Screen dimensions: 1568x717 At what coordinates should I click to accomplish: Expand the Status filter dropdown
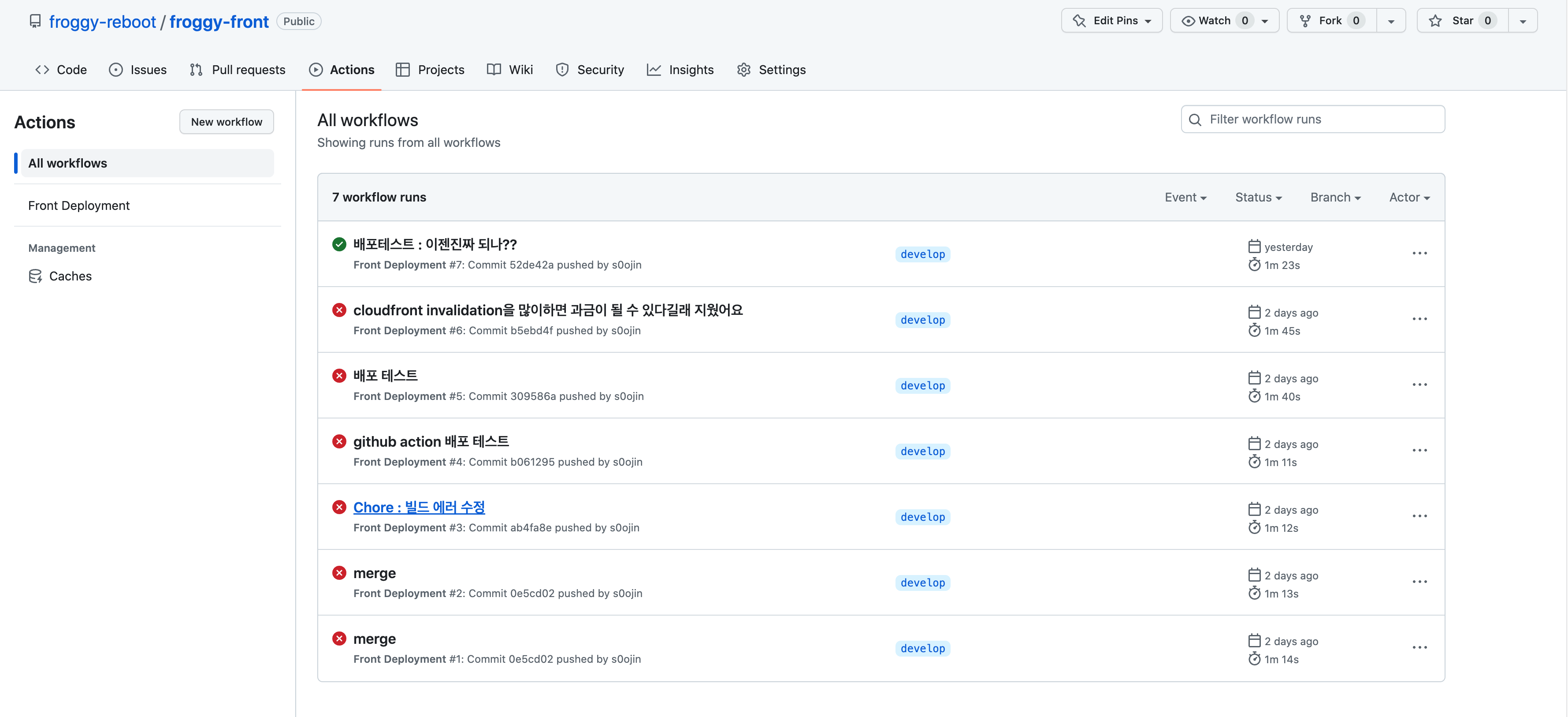(1258, 198)
